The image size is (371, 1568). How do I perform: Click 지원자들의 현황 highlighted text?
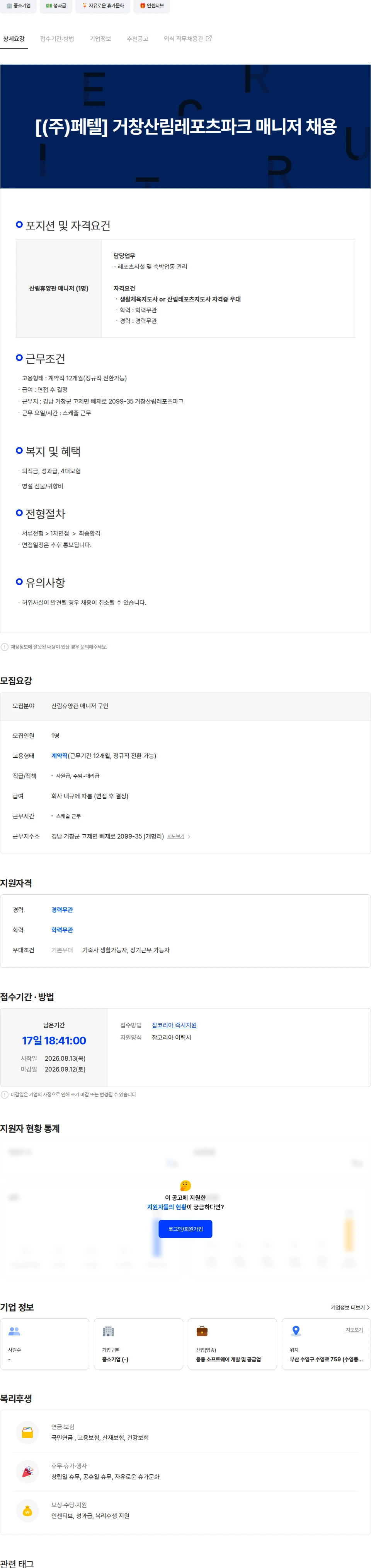pyautogui.click(x=167, y=1208)
